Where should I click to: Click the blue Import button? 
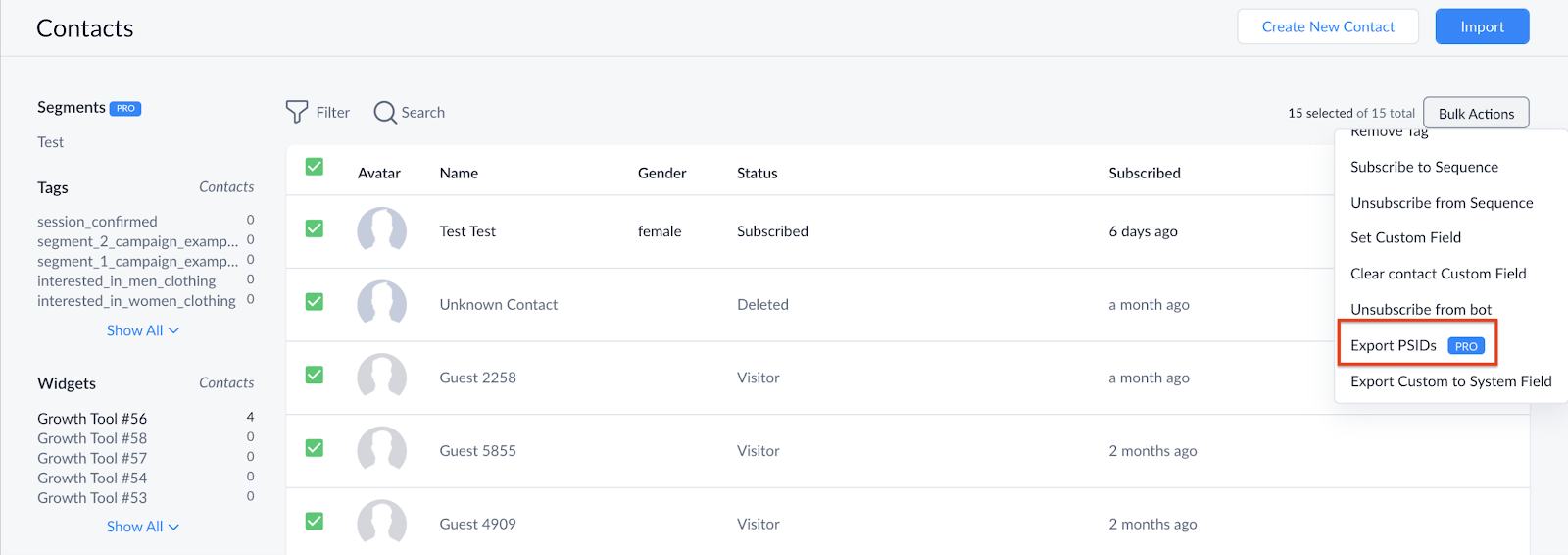coord(1482,26)
